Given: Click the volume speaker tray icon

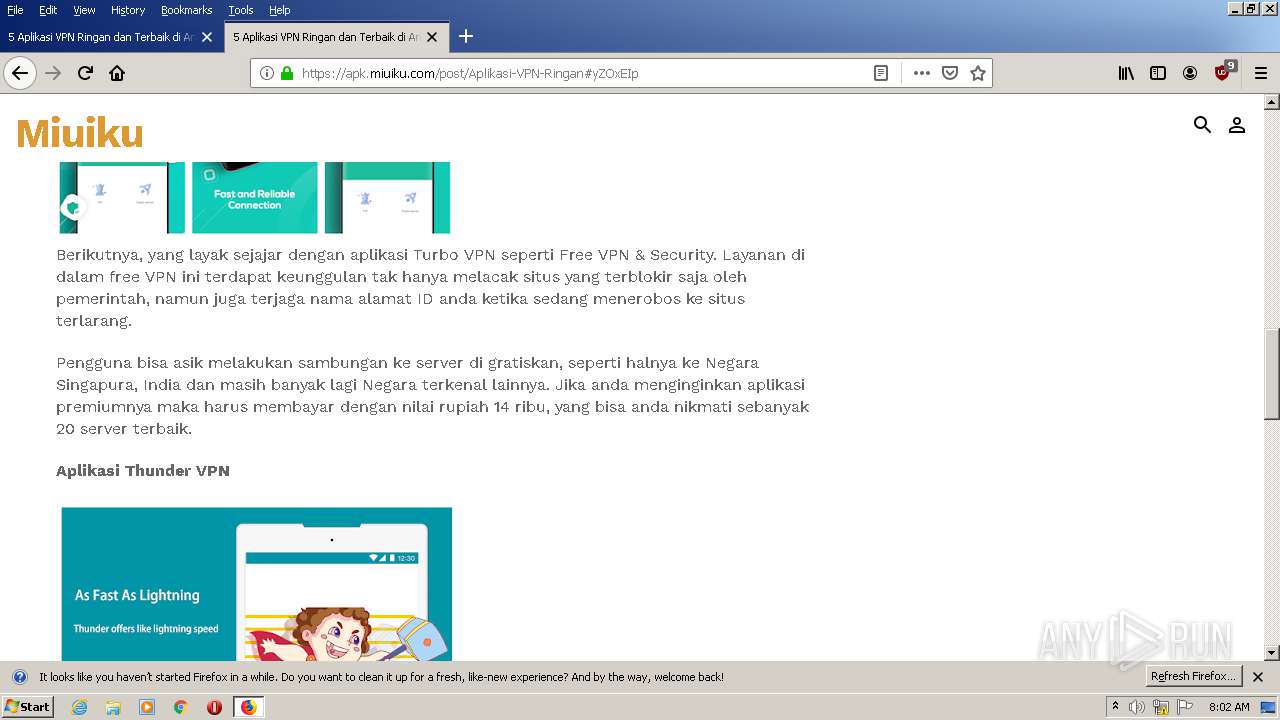Looking at the screenshot, I should coord(1137,707).
